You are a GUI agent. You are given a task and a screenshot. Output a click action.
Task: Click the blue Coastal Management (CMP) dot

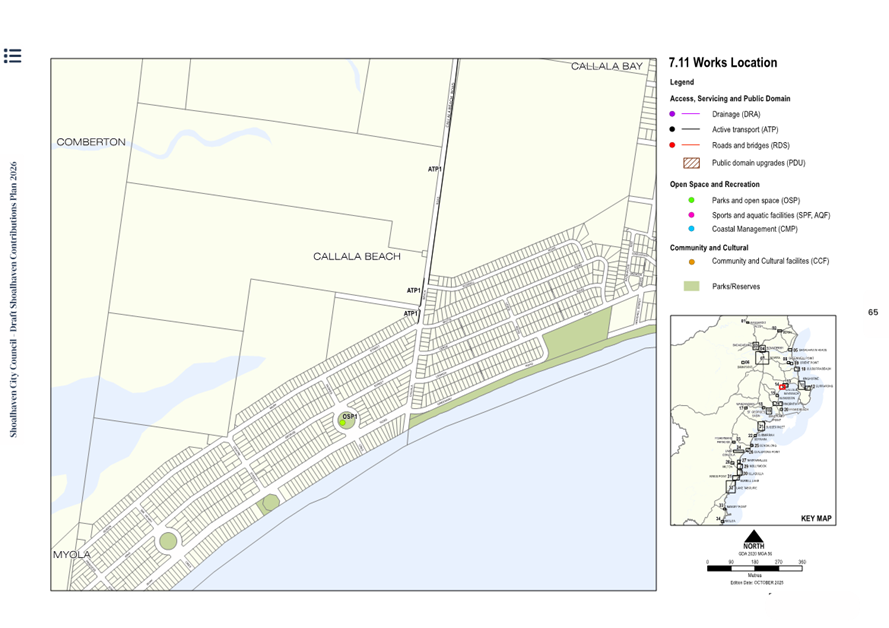(691, 229)
